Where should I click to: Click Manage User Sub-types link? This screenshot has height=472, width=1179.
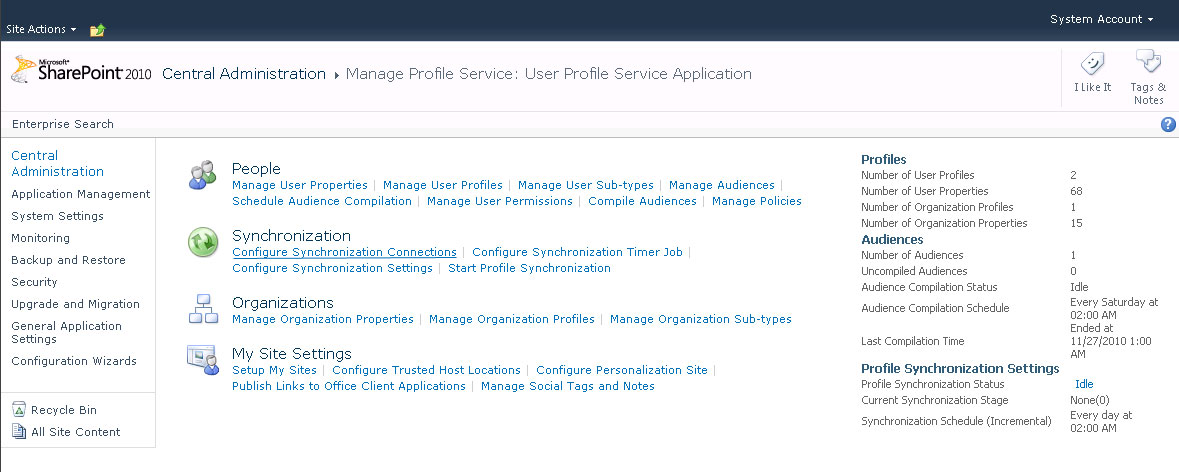586,185
